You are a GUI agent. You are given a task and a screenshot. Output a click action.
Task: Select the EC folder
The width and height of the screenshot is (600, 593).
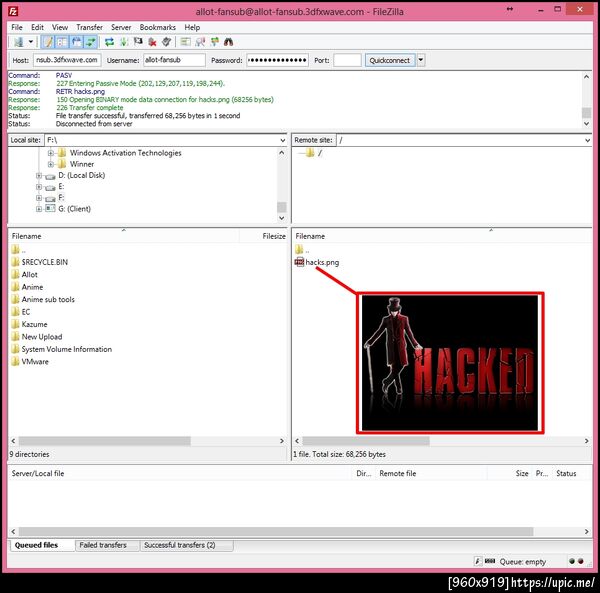click(x=26, y=312)
